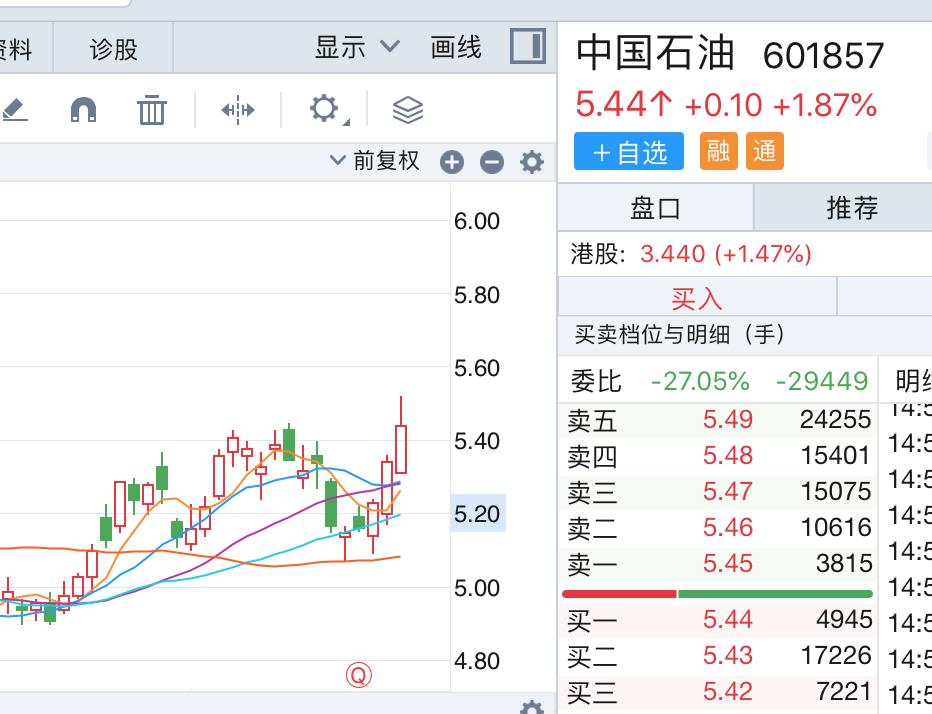Click the red 买入 buy button
The image size is (932, 714).
pos(697,296)
